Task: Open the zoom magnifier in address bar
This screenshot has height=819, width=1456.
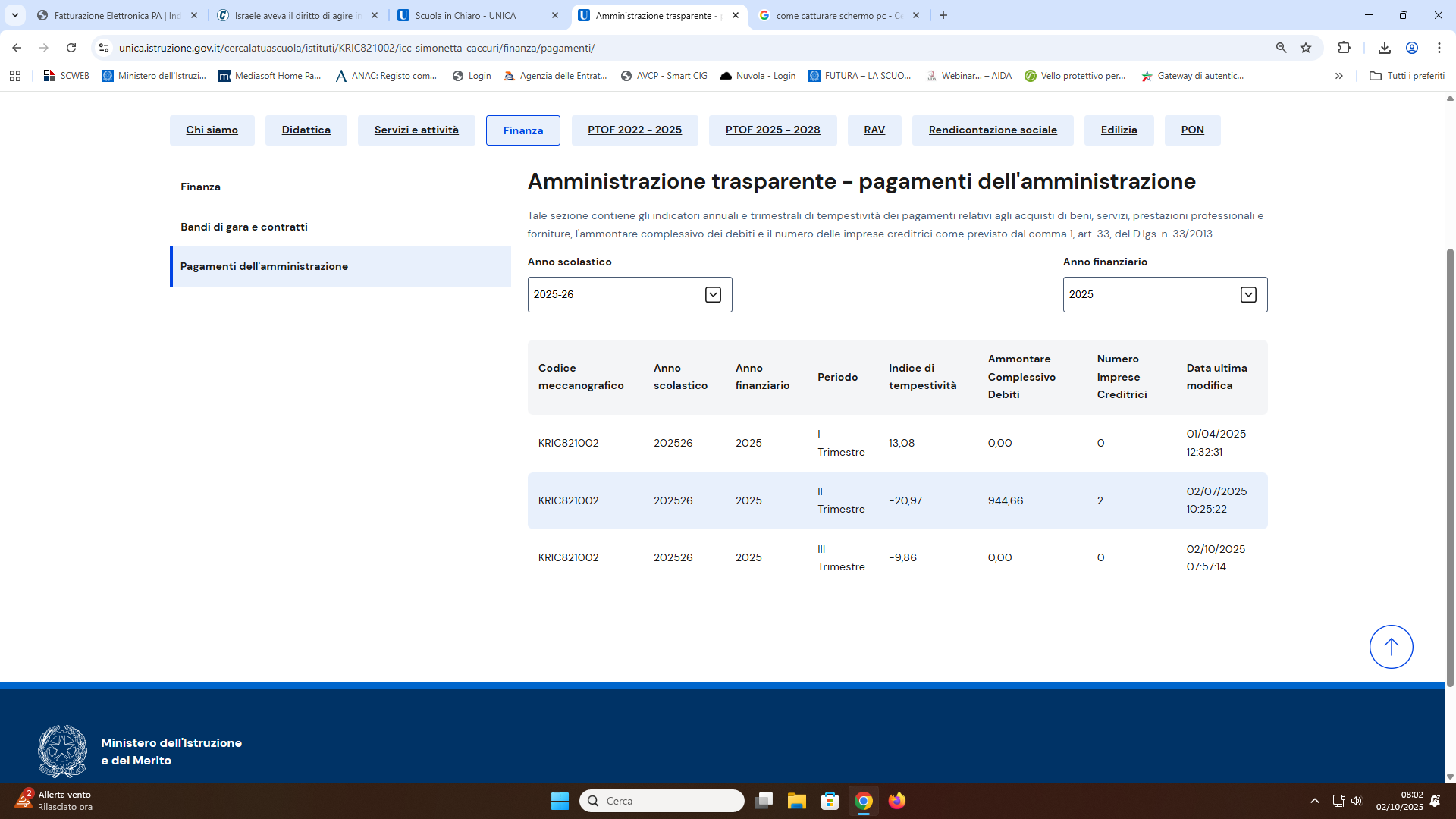Action: (1281, 48)
